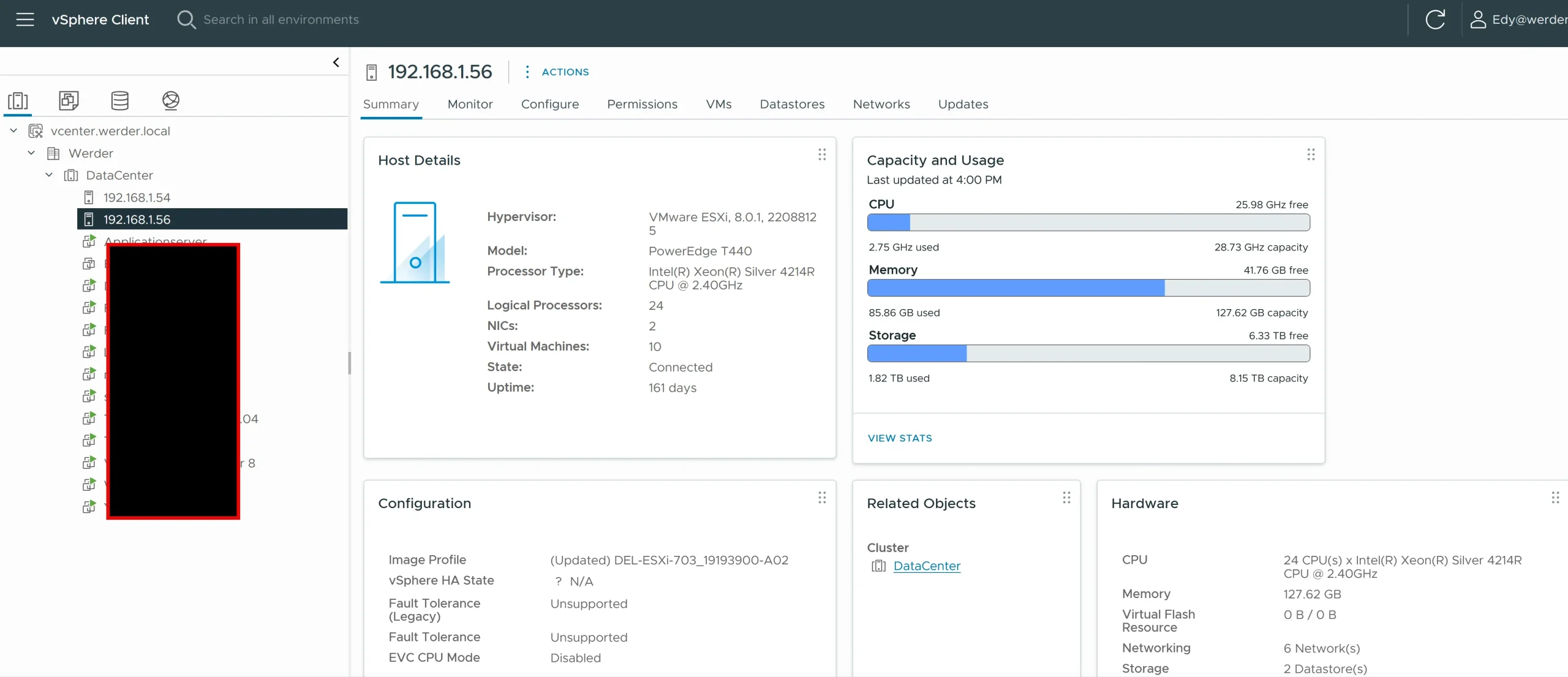The image size is (1568, 677).
Task: Collapse the Werder datacenter tree node
Action: tap(31, 152)
